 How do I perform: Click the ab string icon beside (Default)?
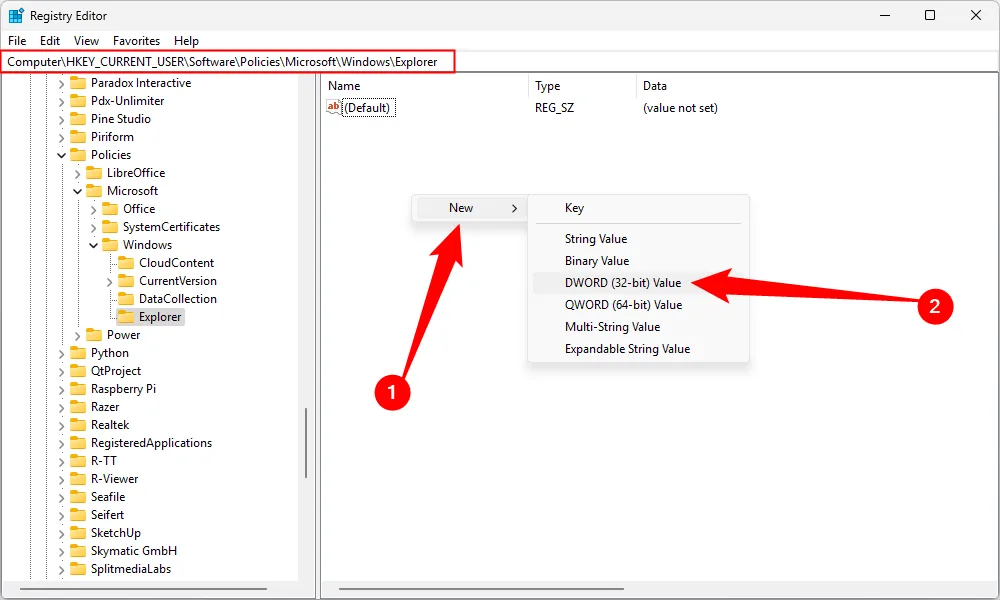pyautogui.click(x=331, y=107)
